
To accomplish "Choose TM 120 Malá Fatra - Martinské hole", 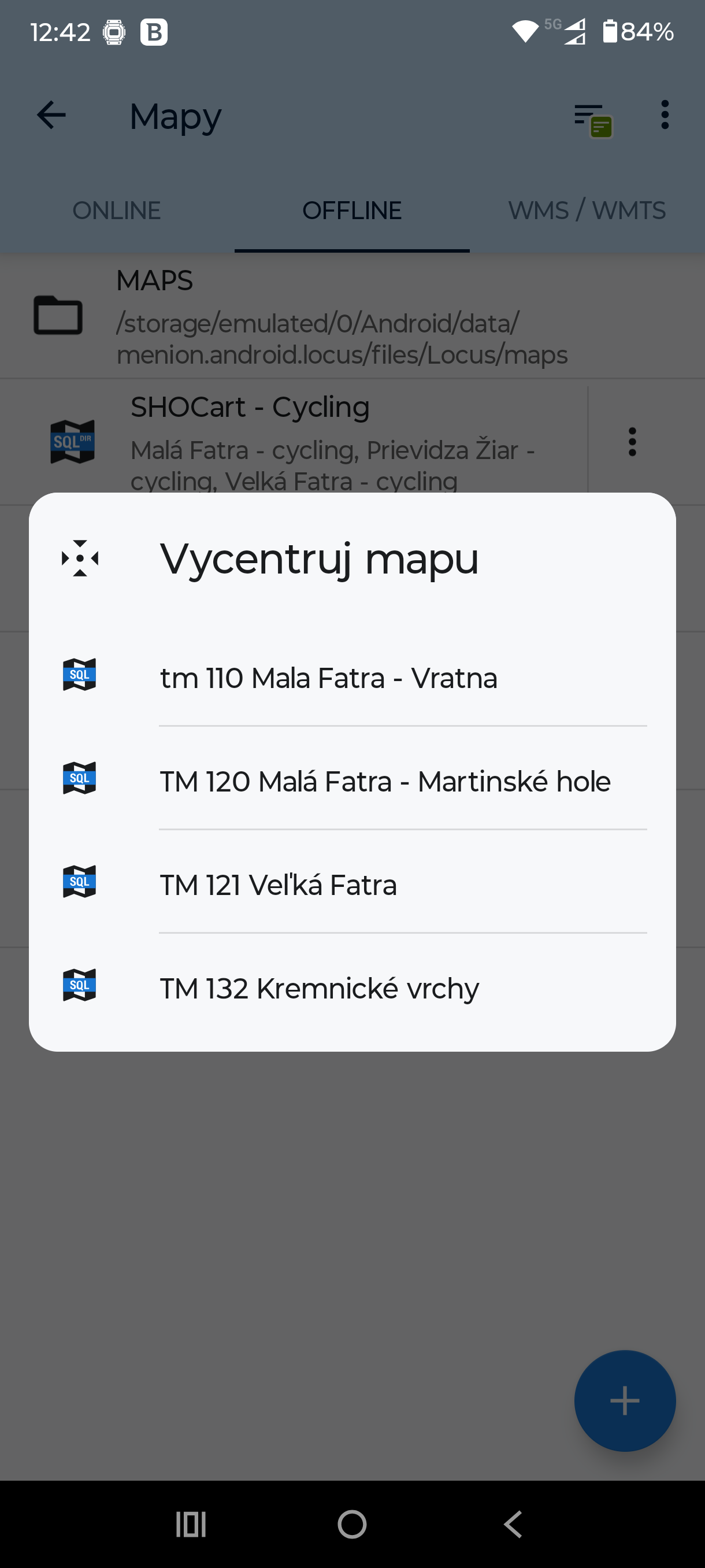I will [x=384, y=782].
